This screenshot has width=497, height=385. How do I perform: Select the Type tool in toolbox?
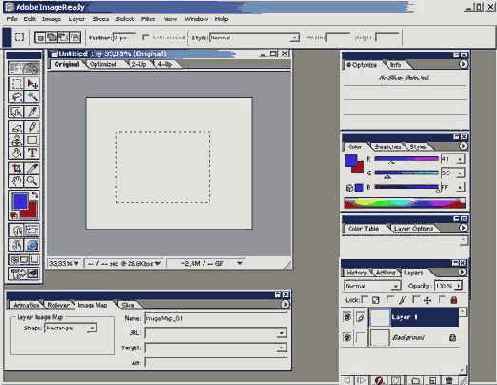click(x=32, y=153)
